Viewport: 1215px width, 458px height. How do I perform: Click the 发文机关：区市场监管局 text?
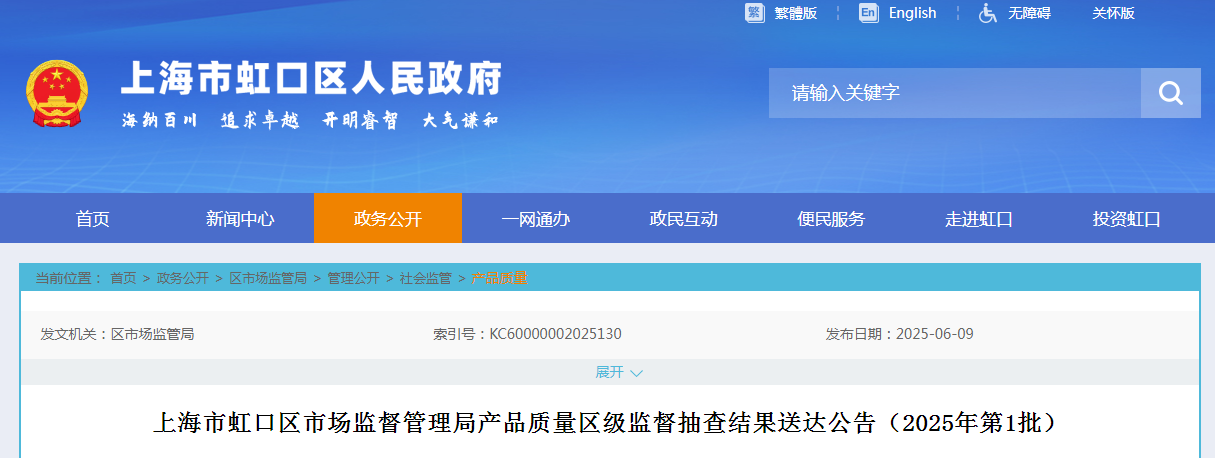click(117, 334)
